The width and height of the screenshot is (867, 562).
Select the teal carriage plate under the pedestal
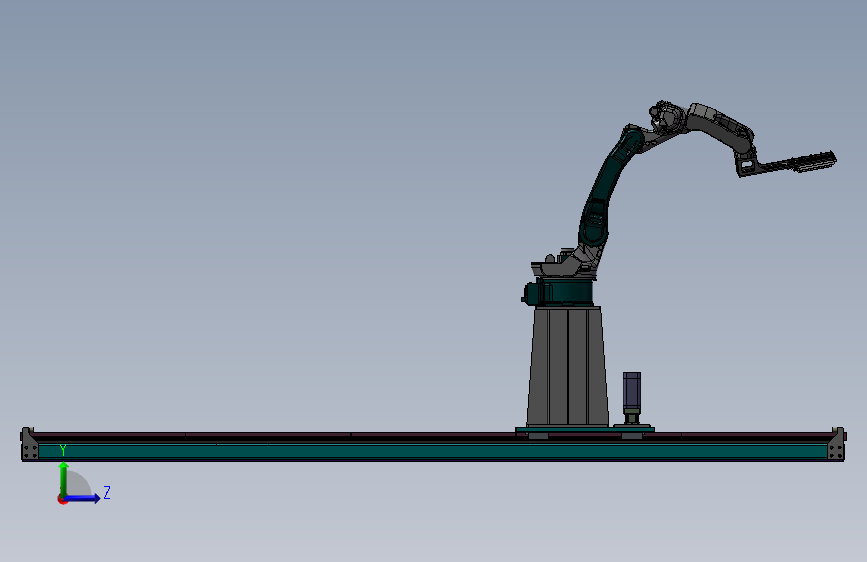click(x=584, y=429)
